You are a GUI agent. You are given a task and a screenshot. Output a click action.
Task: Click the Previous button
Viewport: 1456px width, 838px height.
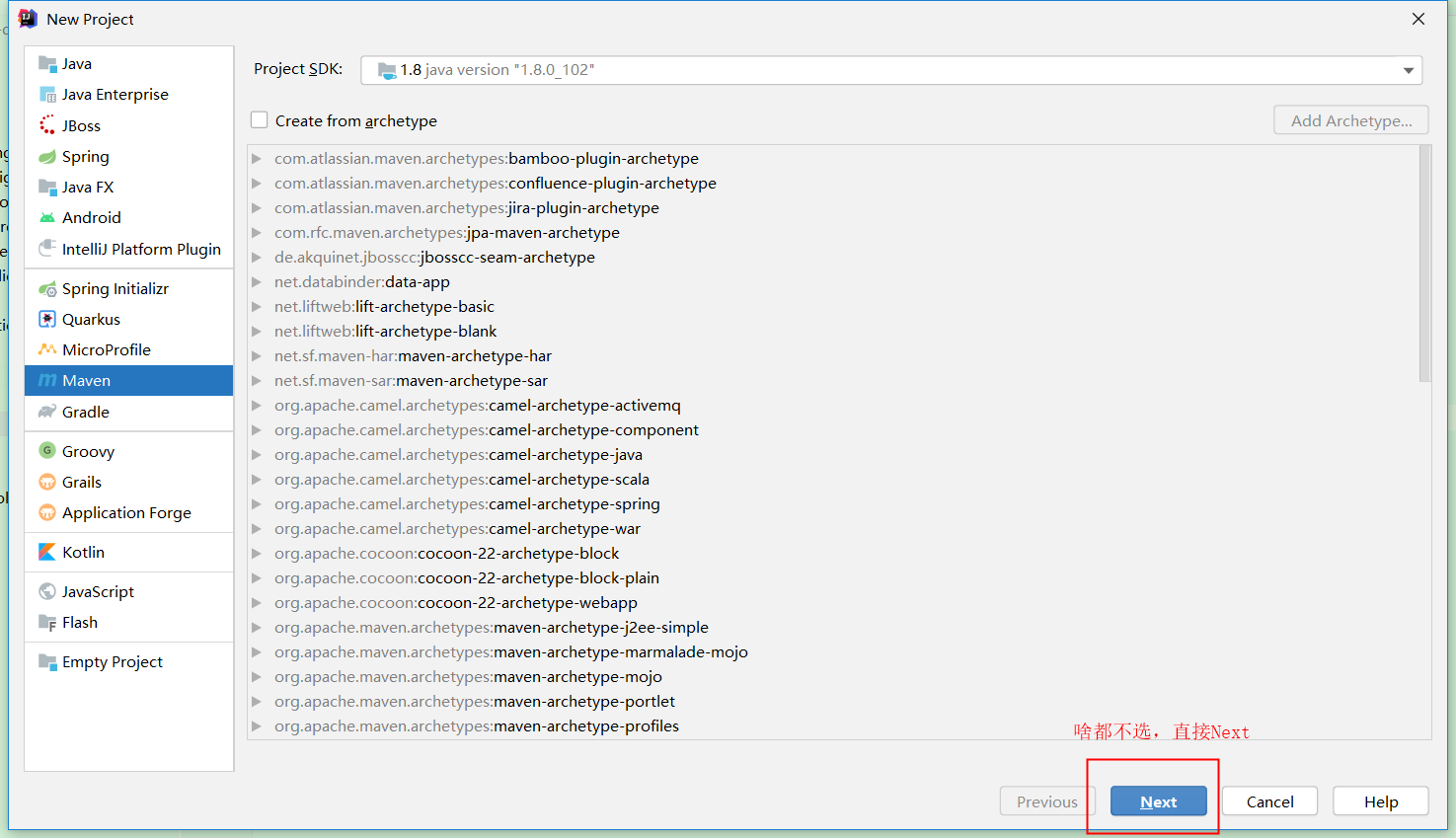pos(1047,801)
